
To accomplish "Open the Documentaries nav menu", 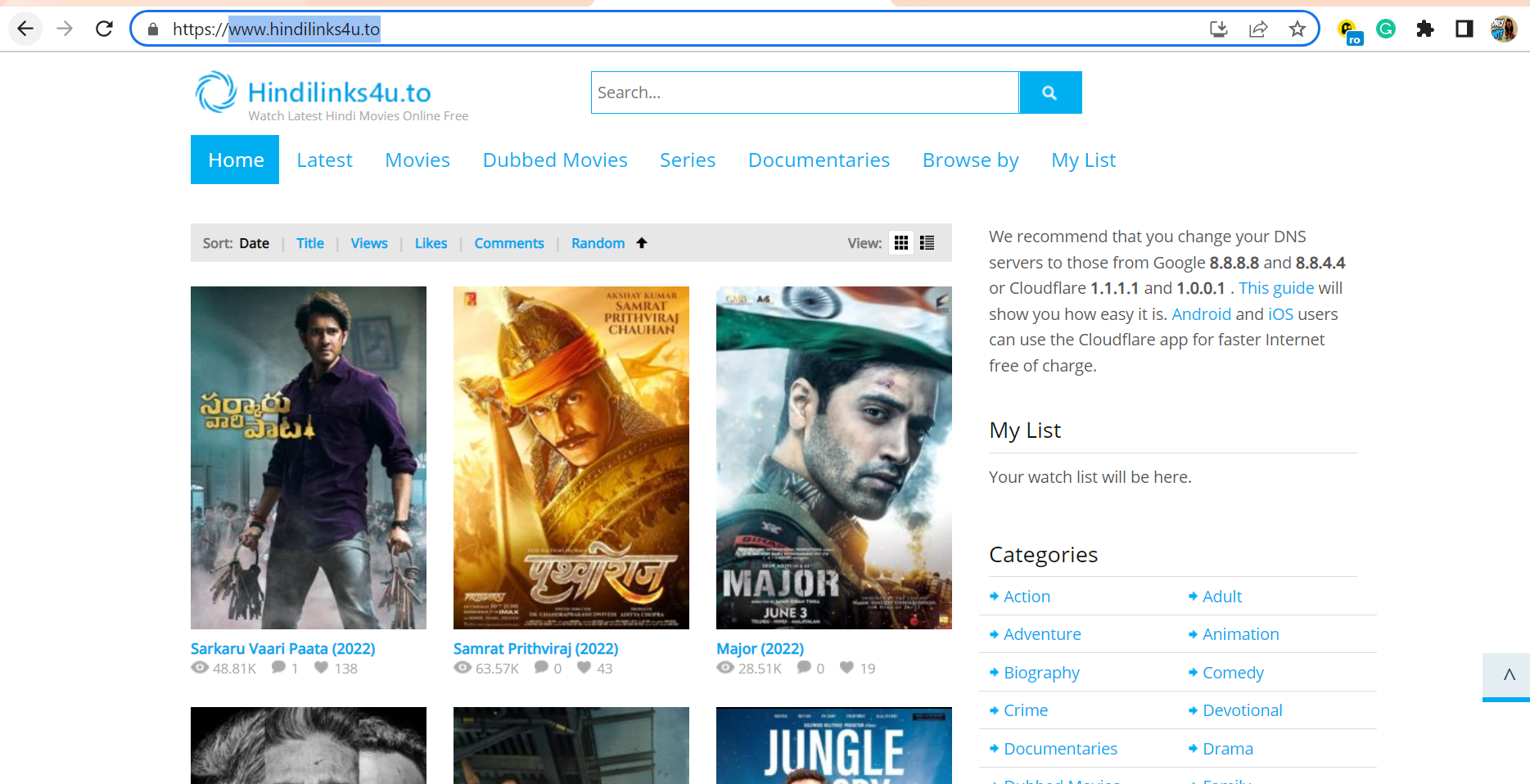I will pos(819,160).
